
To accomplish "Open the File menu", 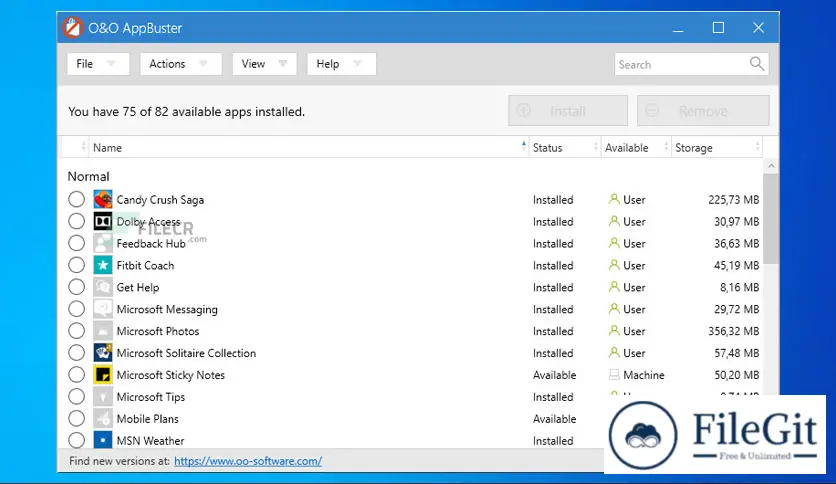I will (x=98, y=63).
